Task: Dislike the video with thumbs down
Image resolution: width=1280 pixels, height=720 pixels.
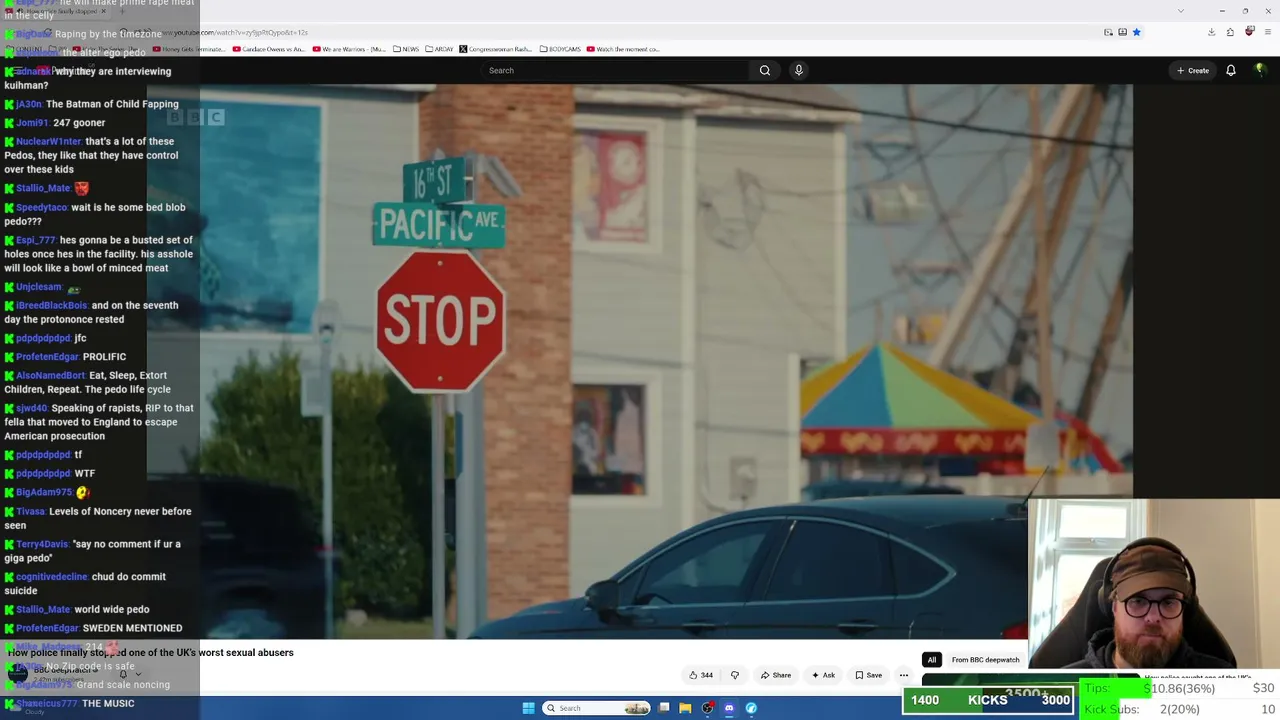Action: tap(735, 675)
